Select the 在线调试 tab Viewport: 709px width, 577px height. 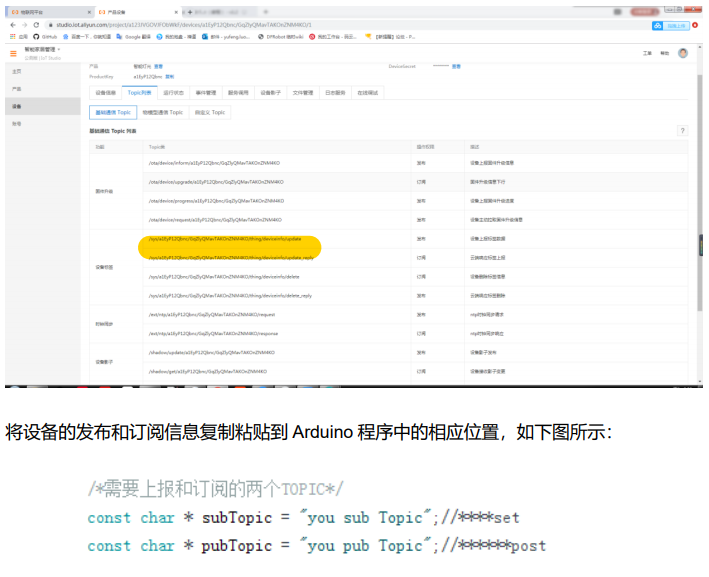click(368, 92)
